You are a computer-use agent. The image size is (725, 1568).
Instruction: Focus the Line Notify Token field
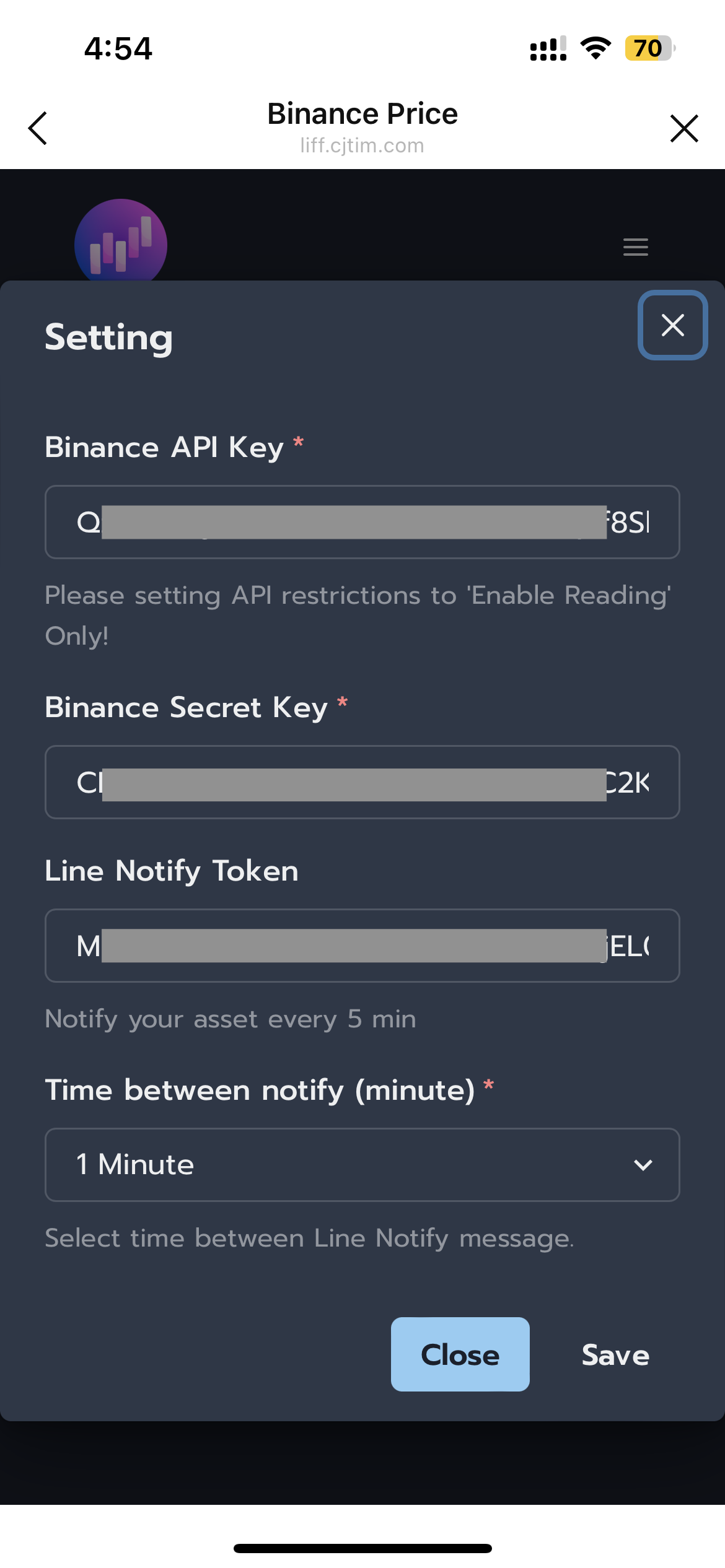click(x=362, y=946)
